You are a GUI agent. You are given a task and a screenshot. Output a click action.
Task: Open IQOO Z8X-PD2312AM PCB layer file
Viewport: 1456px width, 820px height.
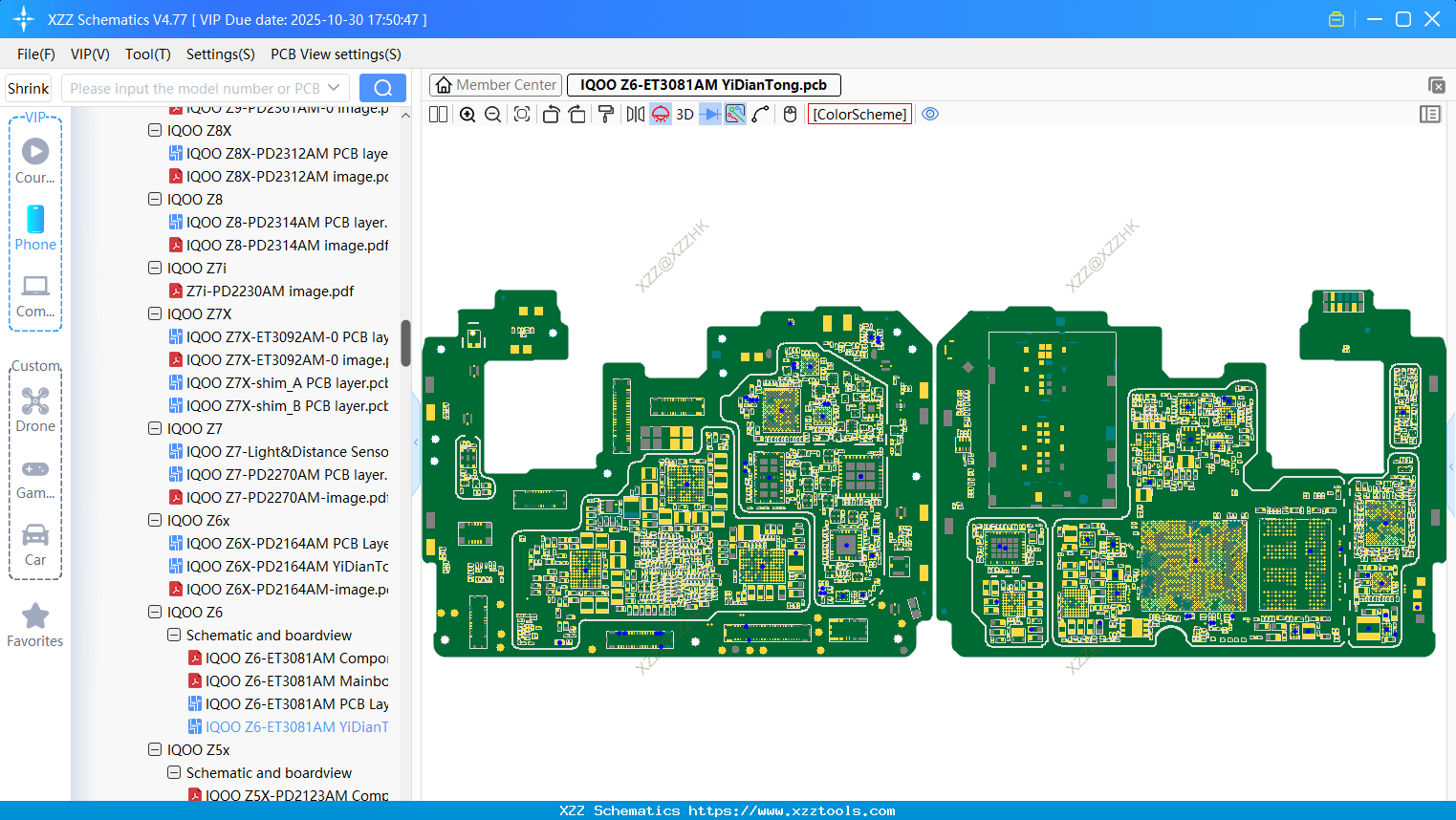coord(278,153)
